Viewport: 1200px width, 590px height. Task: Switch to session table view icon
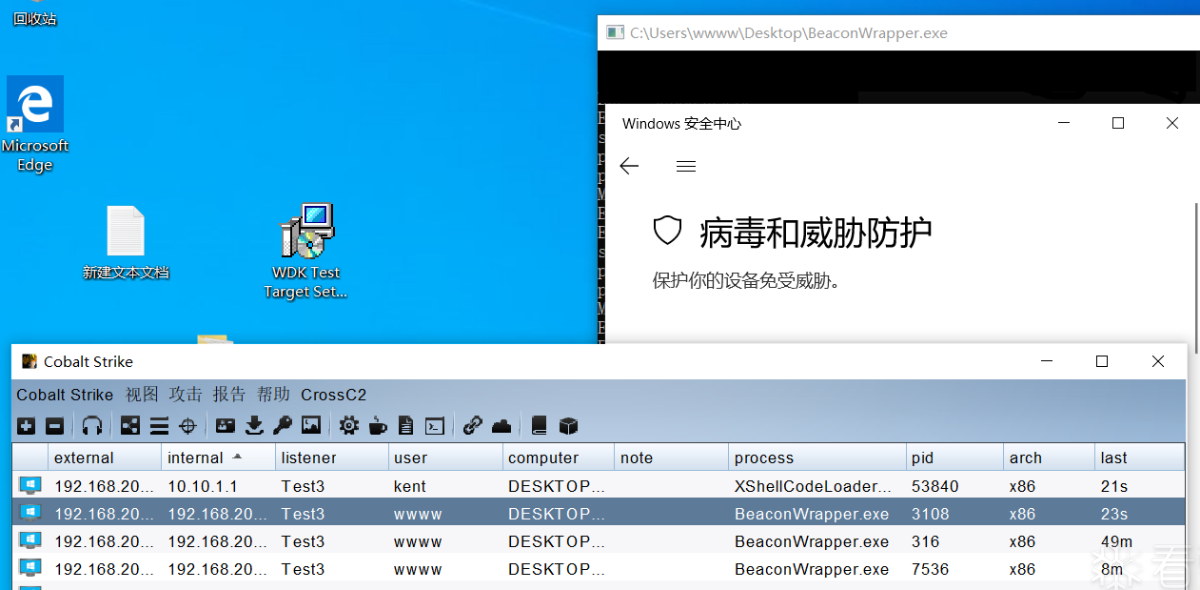159,426
